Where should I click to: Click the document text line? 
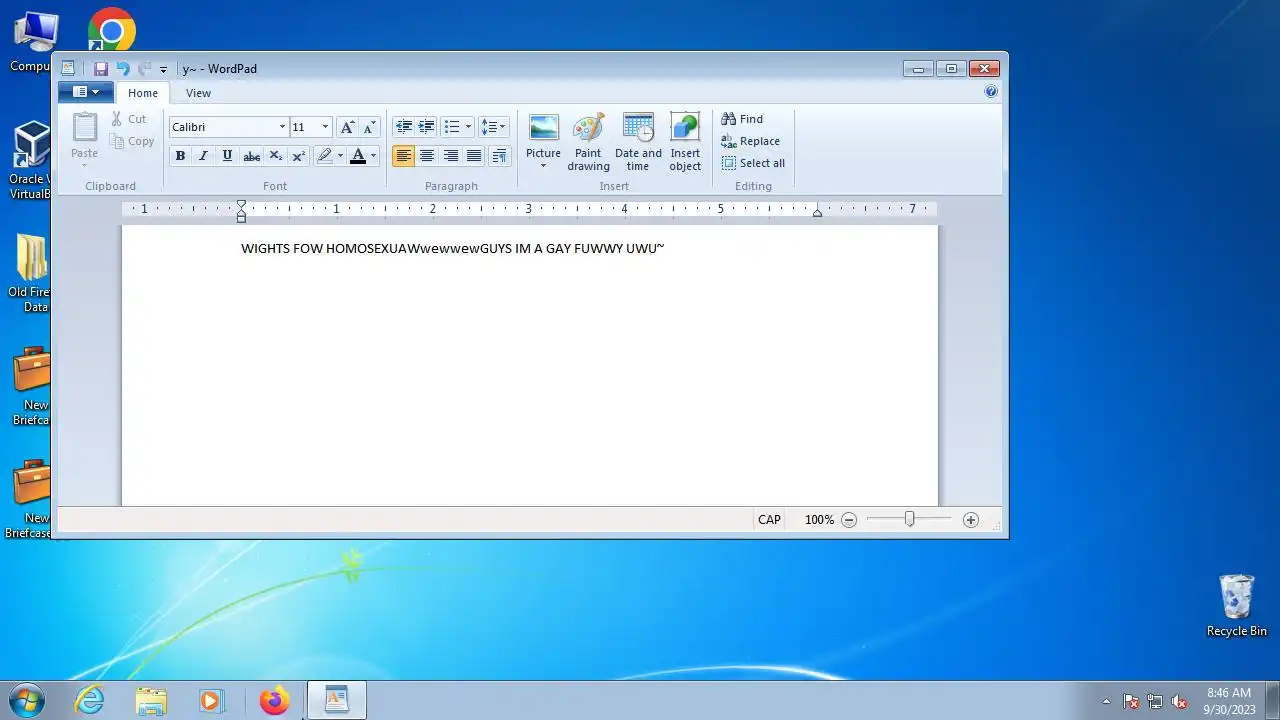pyautogui.click(x=452, y=248)
